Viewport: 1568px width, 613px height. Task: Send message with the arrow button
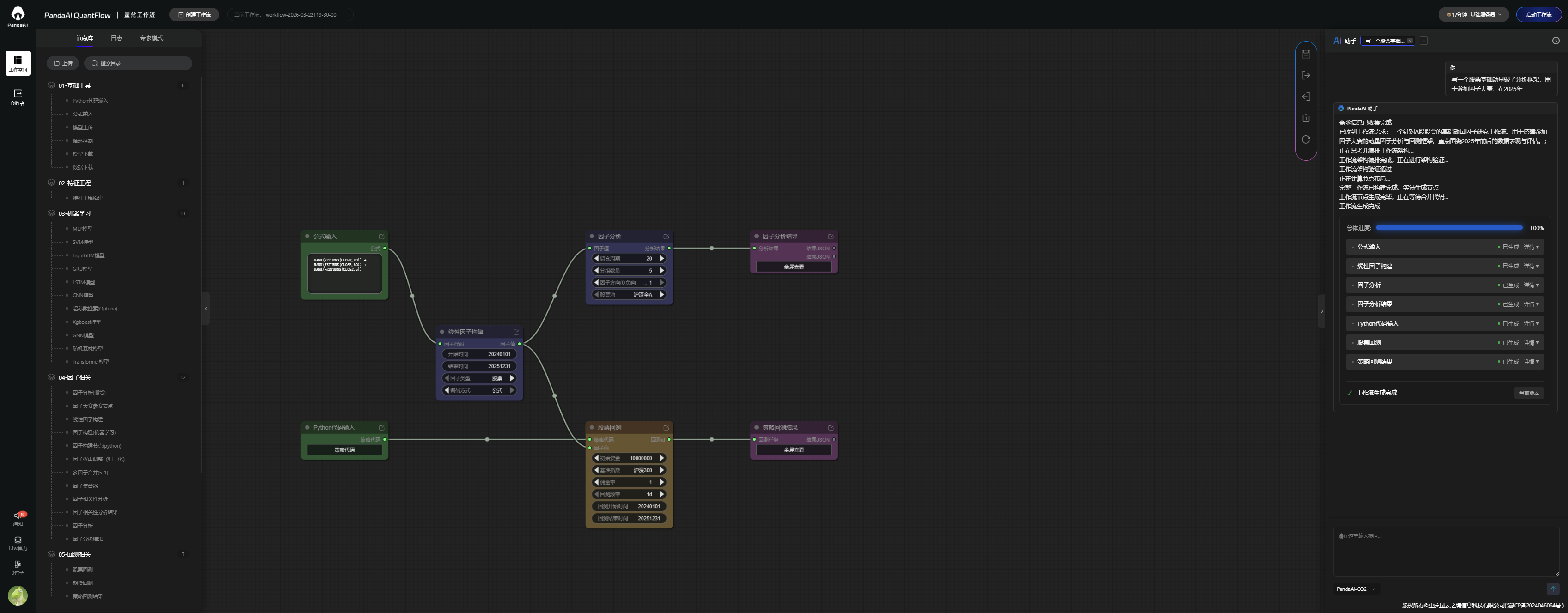(1552, 589)
